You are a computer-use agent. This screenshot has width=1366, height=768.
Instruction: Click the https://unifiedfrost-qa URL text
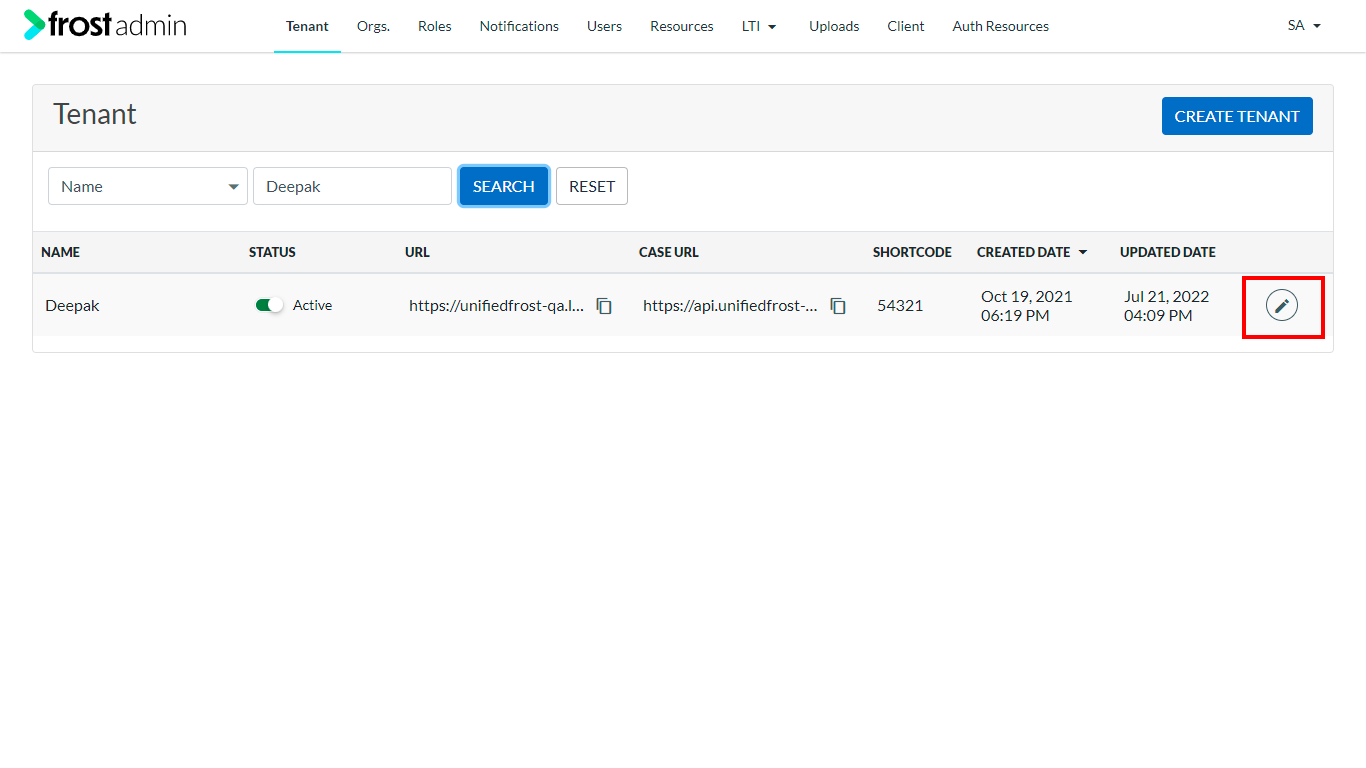coord(497,306)
